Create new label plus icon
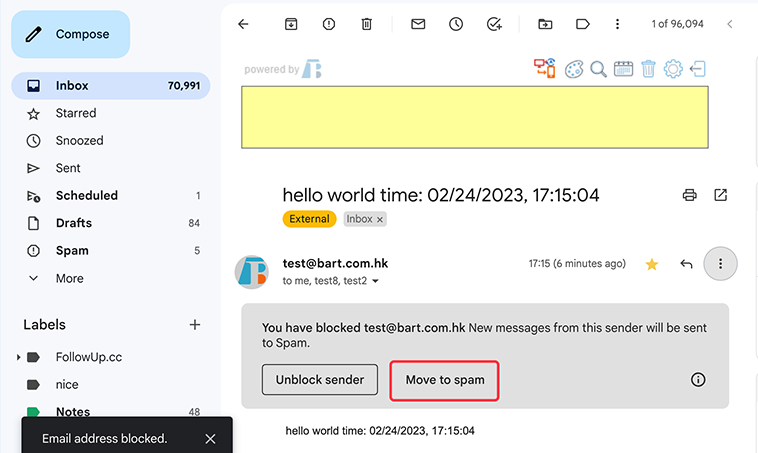 tap(195, 324)
